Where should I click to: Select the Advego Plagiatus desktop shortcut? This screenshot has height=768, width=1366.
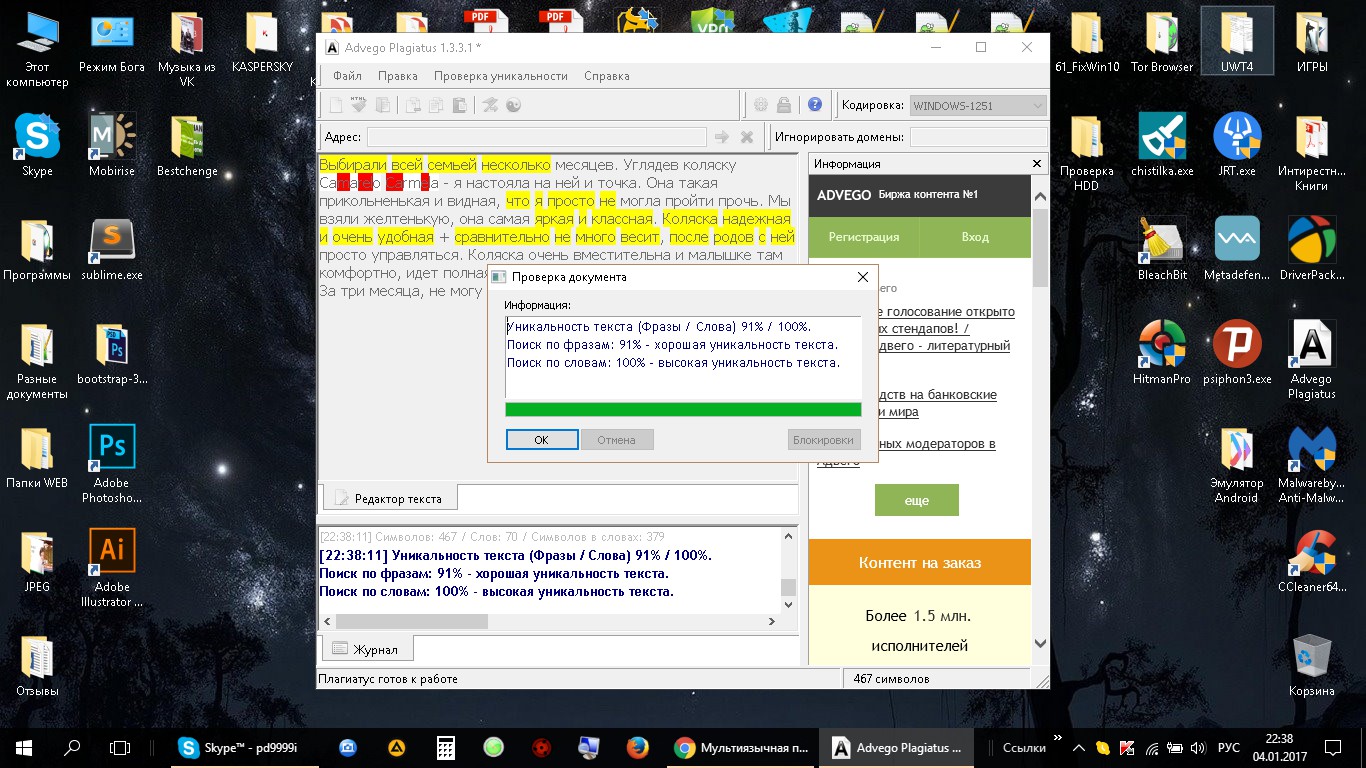tap(1311, 359)
